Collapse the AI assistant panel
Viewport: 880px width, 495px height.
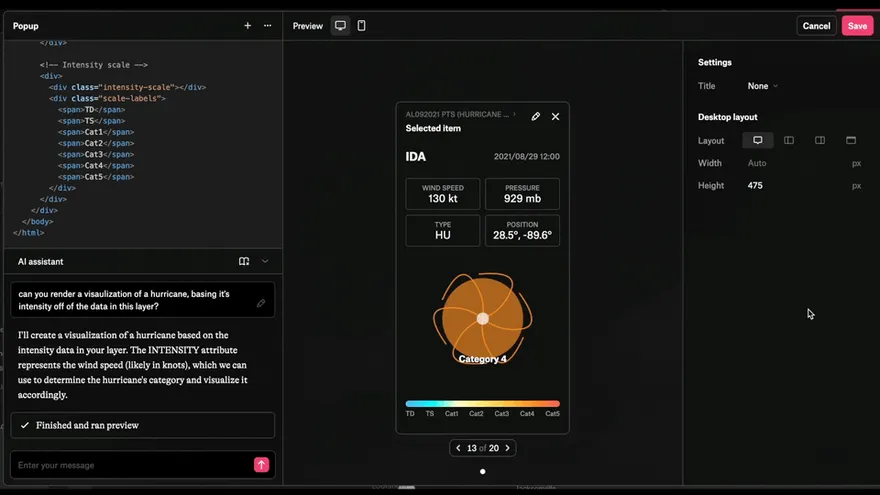coord(265,262)
